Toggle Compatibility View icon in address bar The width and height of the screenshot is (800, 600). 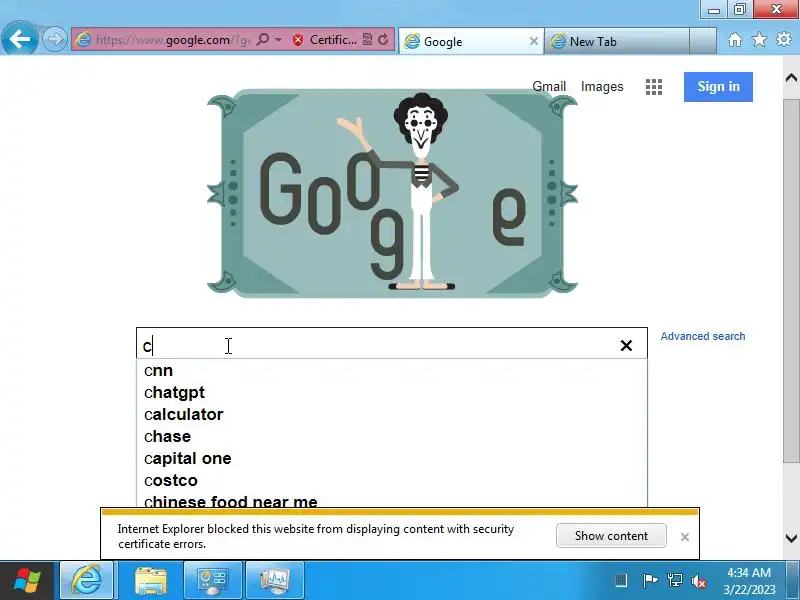[367, 39]
